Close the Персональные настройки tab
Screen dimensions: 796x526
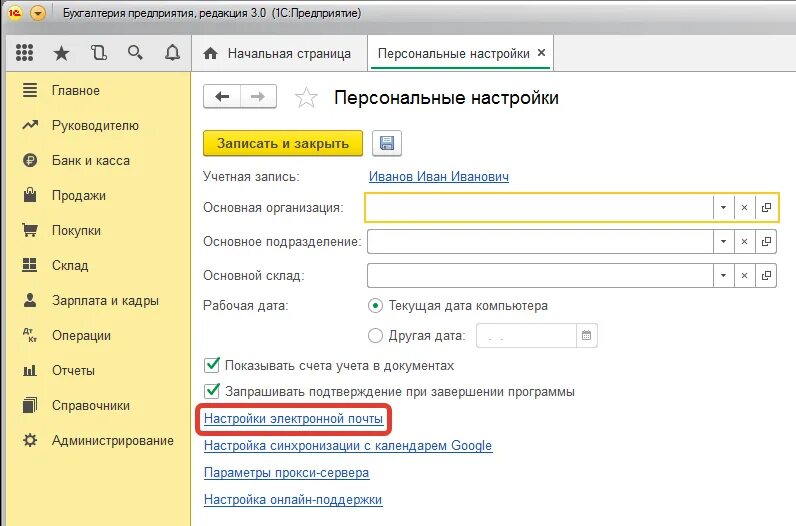[542, 52]
